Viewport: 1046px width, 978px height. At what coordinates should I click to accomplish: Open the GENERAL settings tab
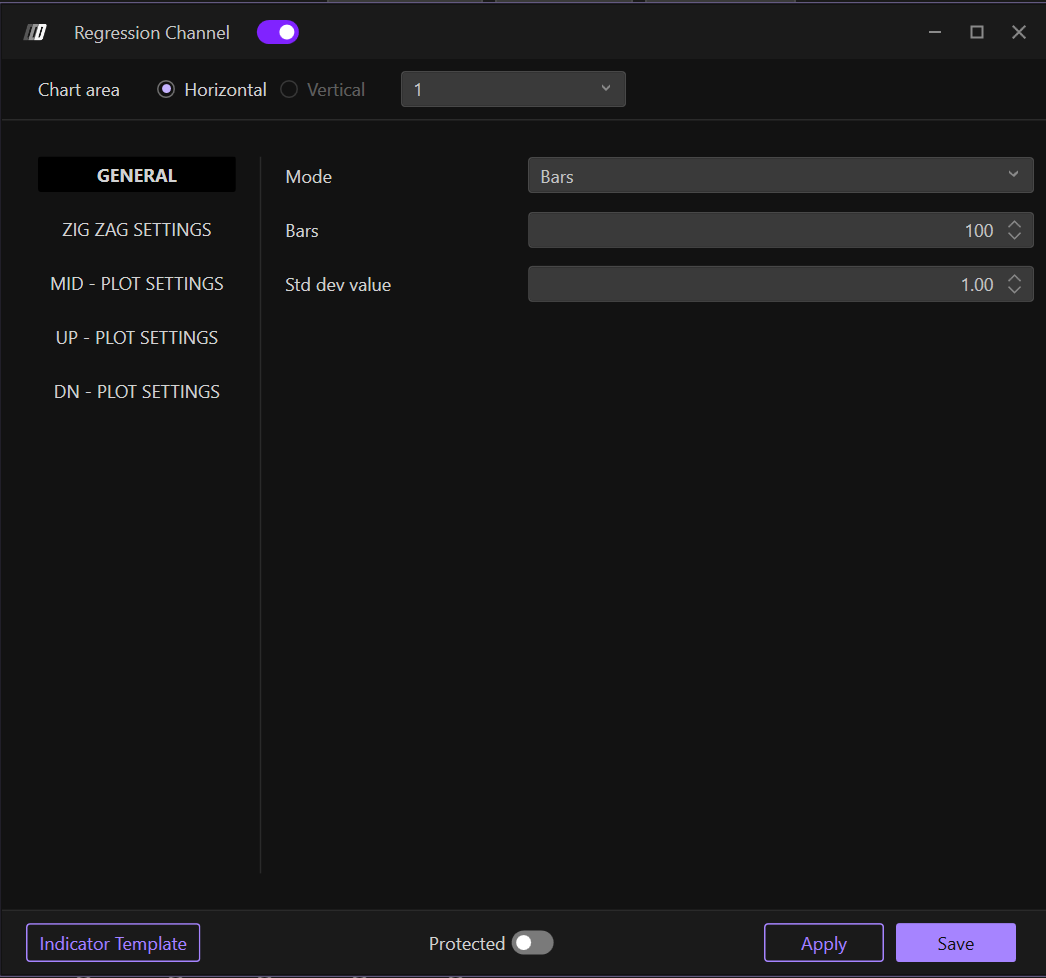[137, 176]
